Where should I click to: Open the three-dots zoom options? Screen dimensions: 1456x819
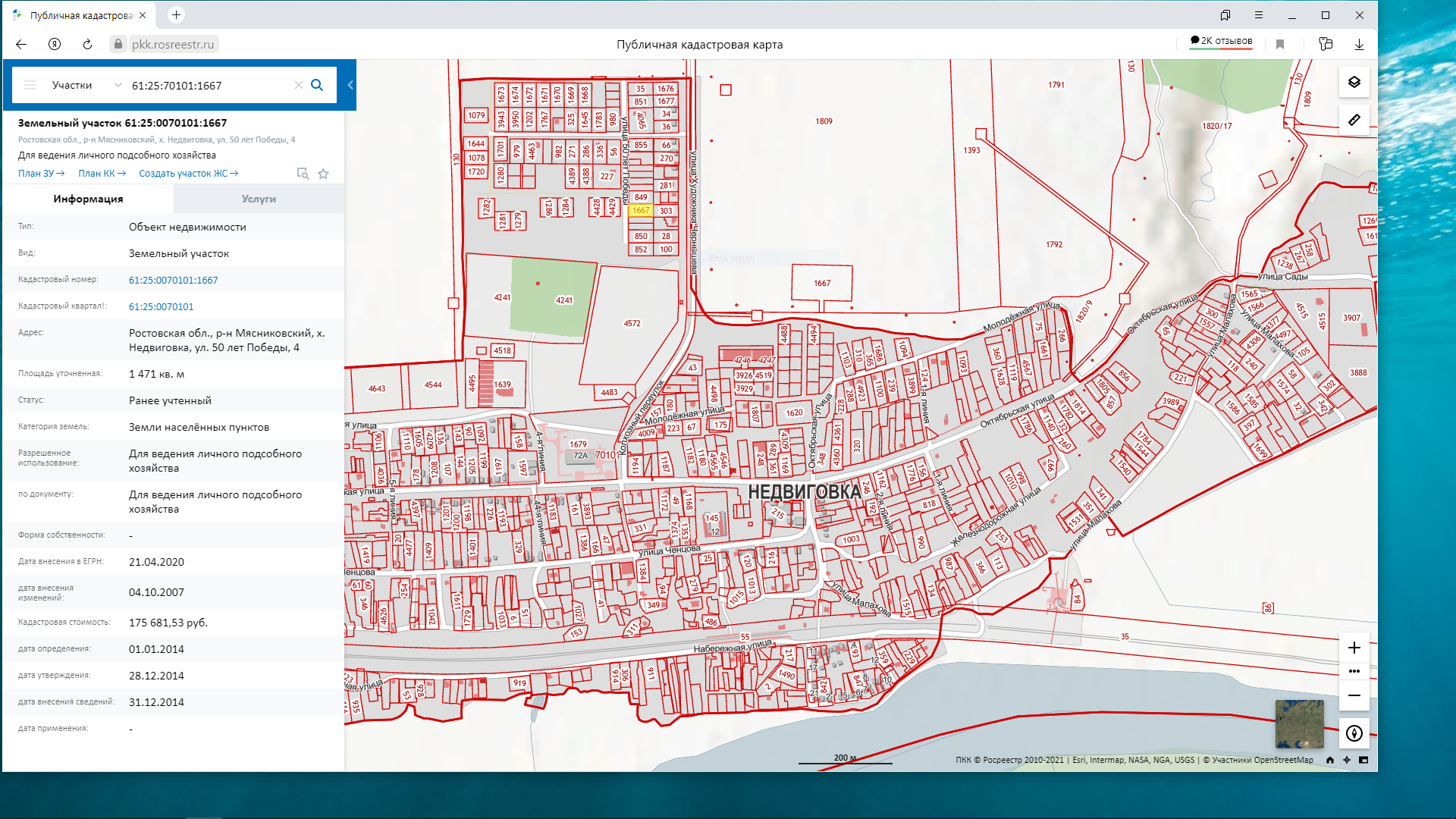[1354, 671]
